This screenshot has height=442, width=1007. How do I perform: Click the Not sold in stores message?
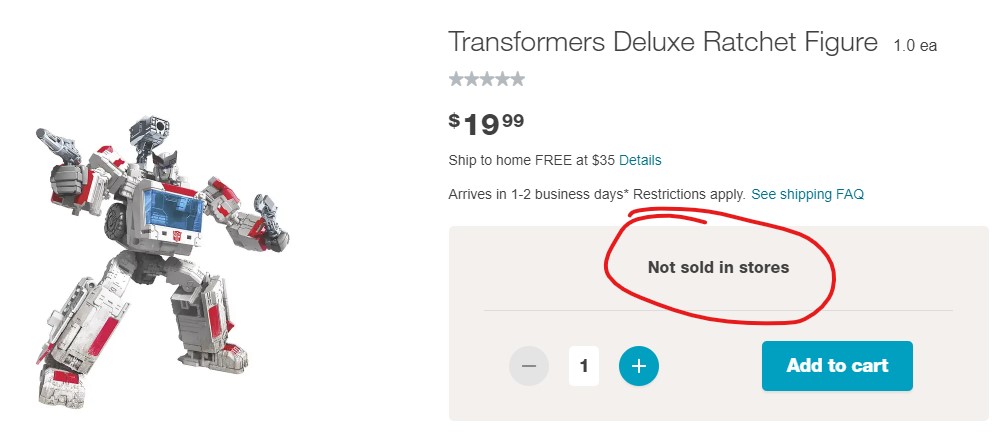click(718, 267)
